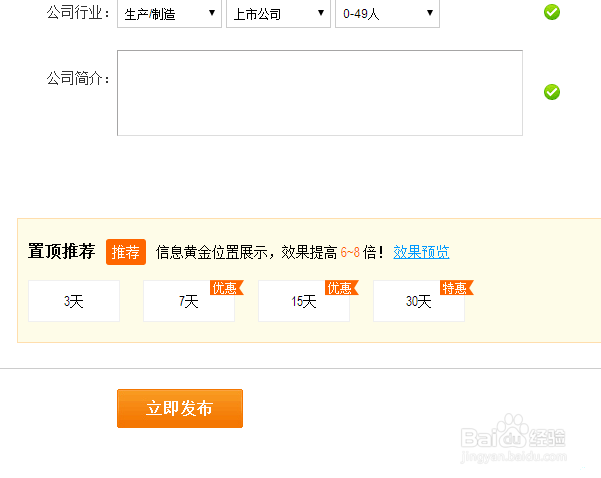This screenshot has width=601, height=478.
Task: Select the 15天 top placement option
Action: tap(304, 301)
